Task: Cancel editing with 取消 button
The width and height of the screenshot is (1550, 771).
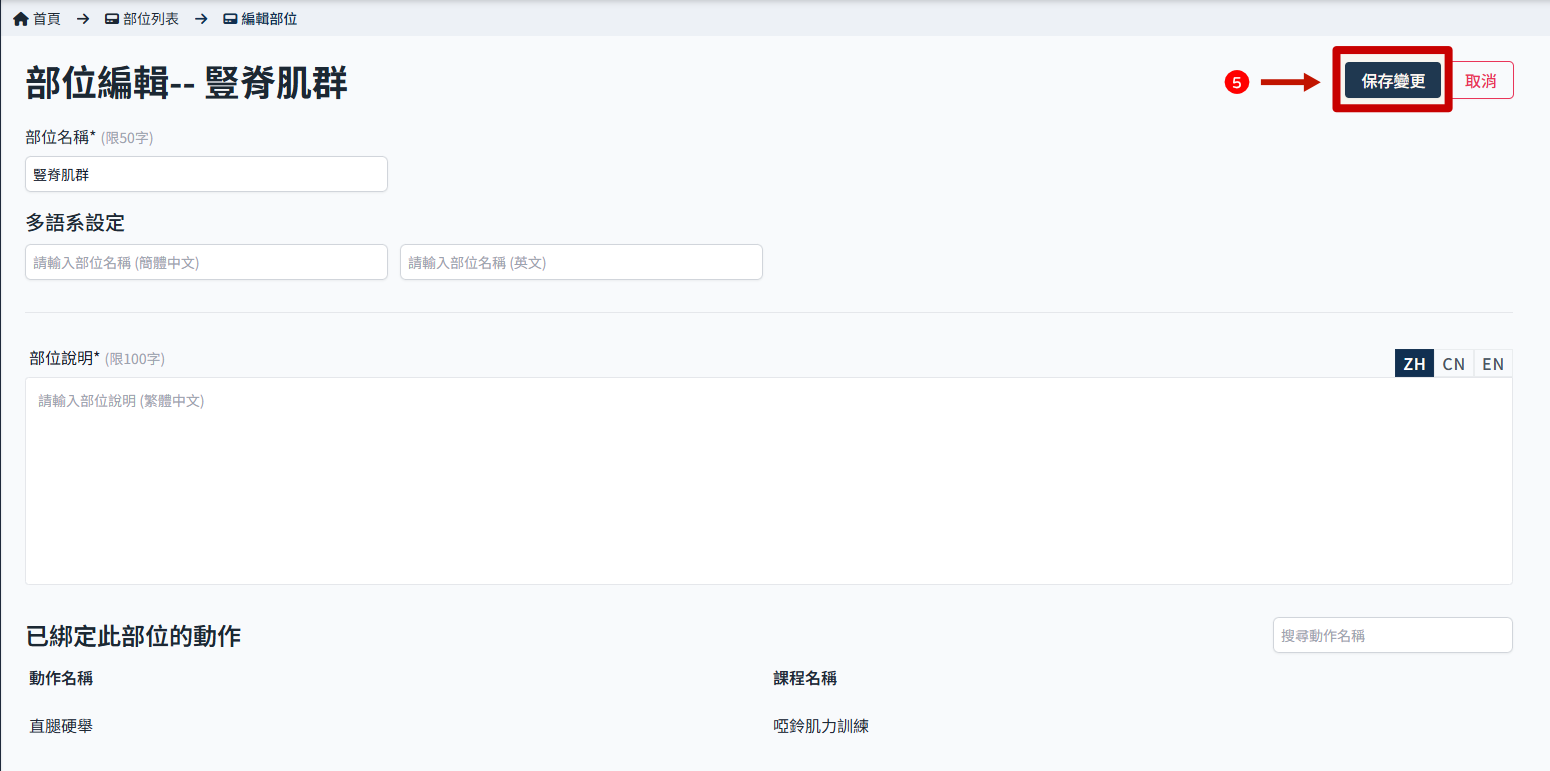Action: tap(1481, 80)
